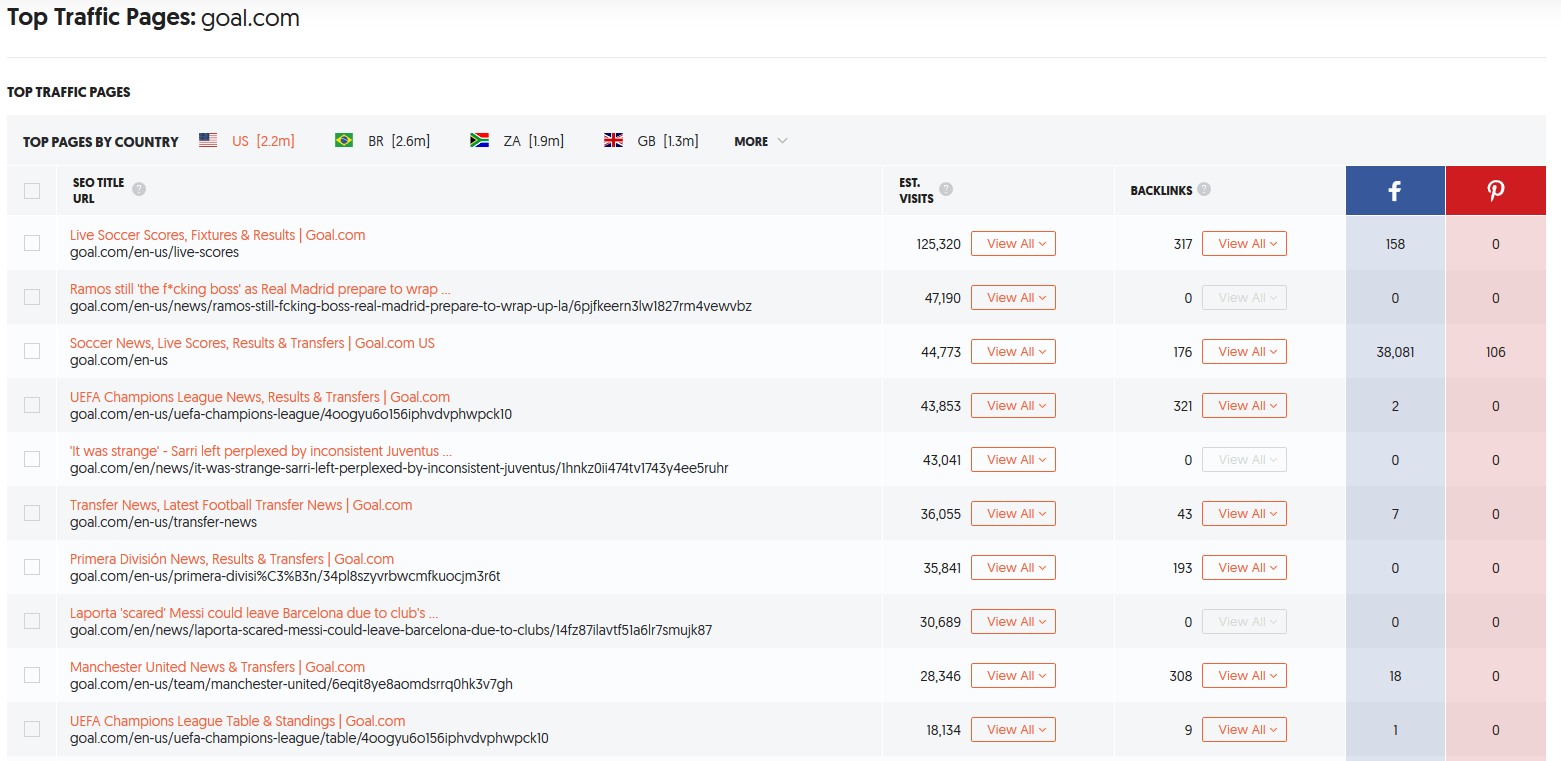Viewport: 1561px width, 761px height.
Task: Open Ramos still 'the f*cking boss' link
Action: pos(260,289)
